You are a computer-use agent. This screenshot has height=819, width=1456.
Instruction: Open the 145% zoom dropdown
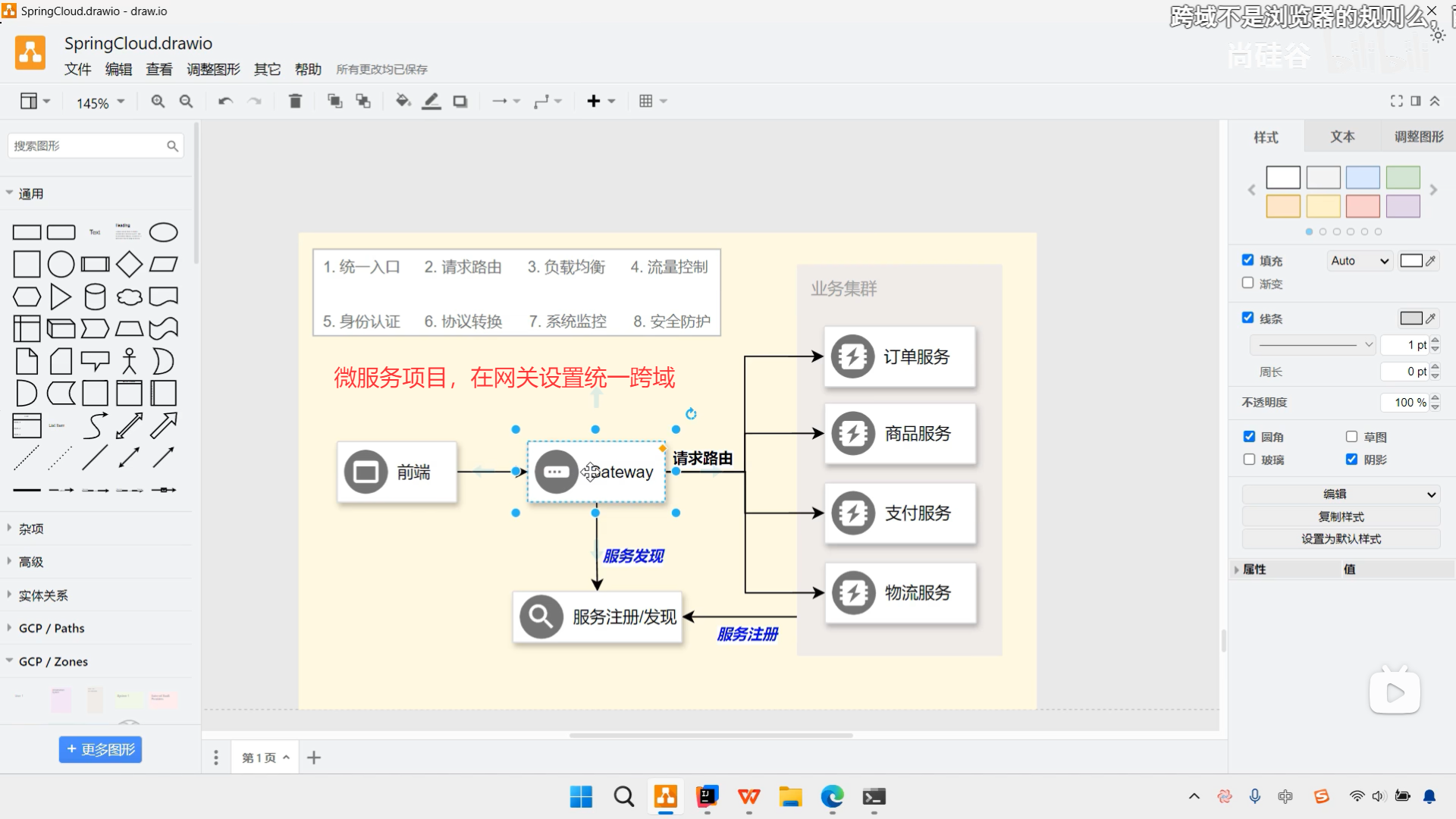coord(100,102)
